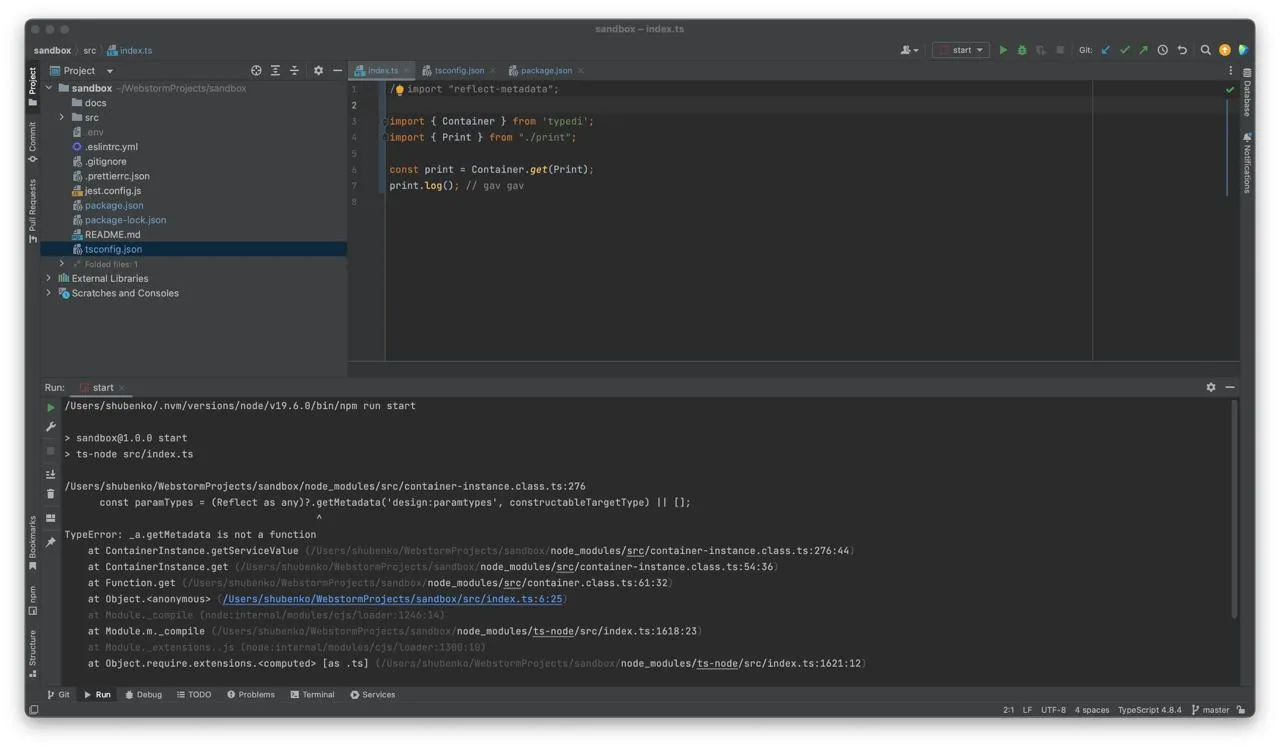1280x748 pixels.
Task: Click the Select Opened File target icon
Action: pos(256,71)
